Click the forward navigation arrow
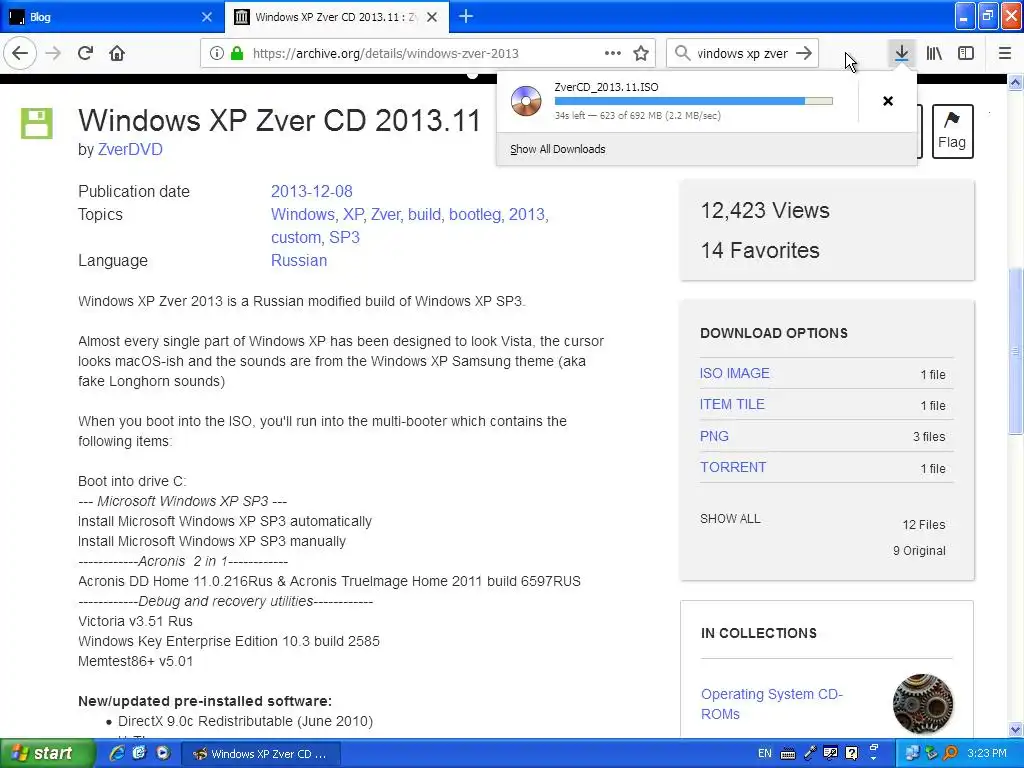The image size is (1024, 768). 53,54
